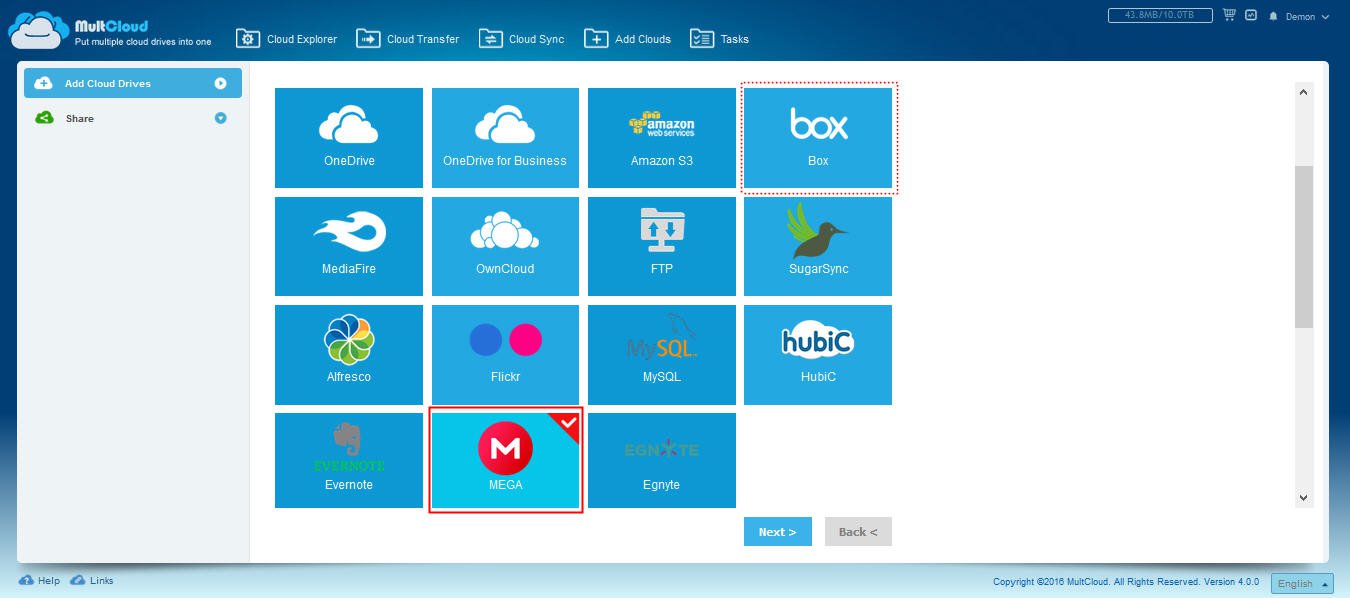
Task: Choose the HubiC tile
Action: click(818, 354)
